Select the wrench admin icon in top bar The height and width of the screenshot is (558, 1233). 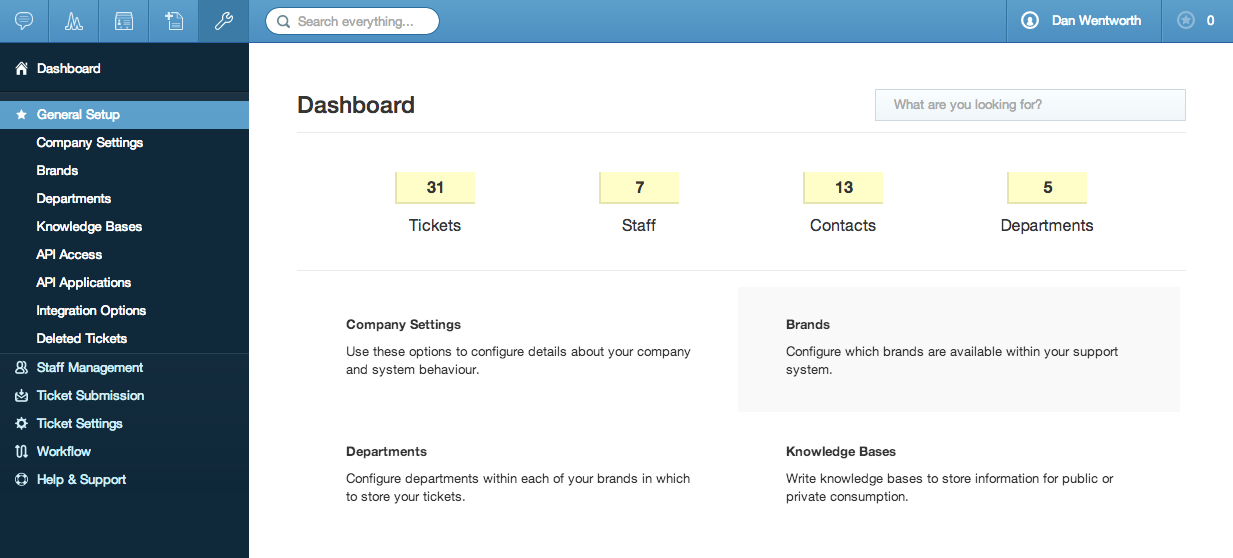click(224, 21)
